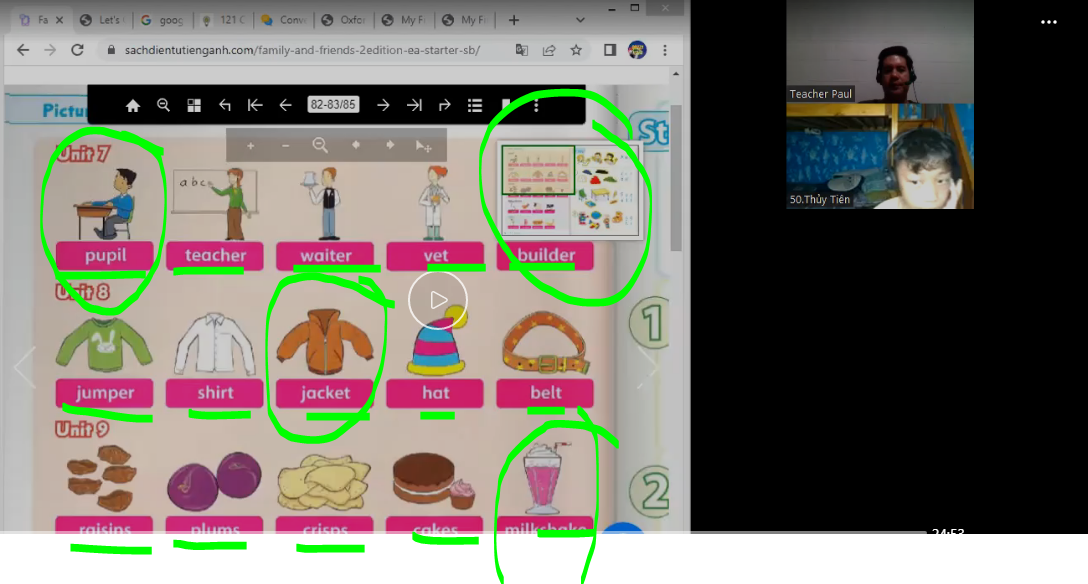The height and width of the screenshot is (584, 1088).
Task: Jump to the first page of the book
Action: (x=255, y=105)
